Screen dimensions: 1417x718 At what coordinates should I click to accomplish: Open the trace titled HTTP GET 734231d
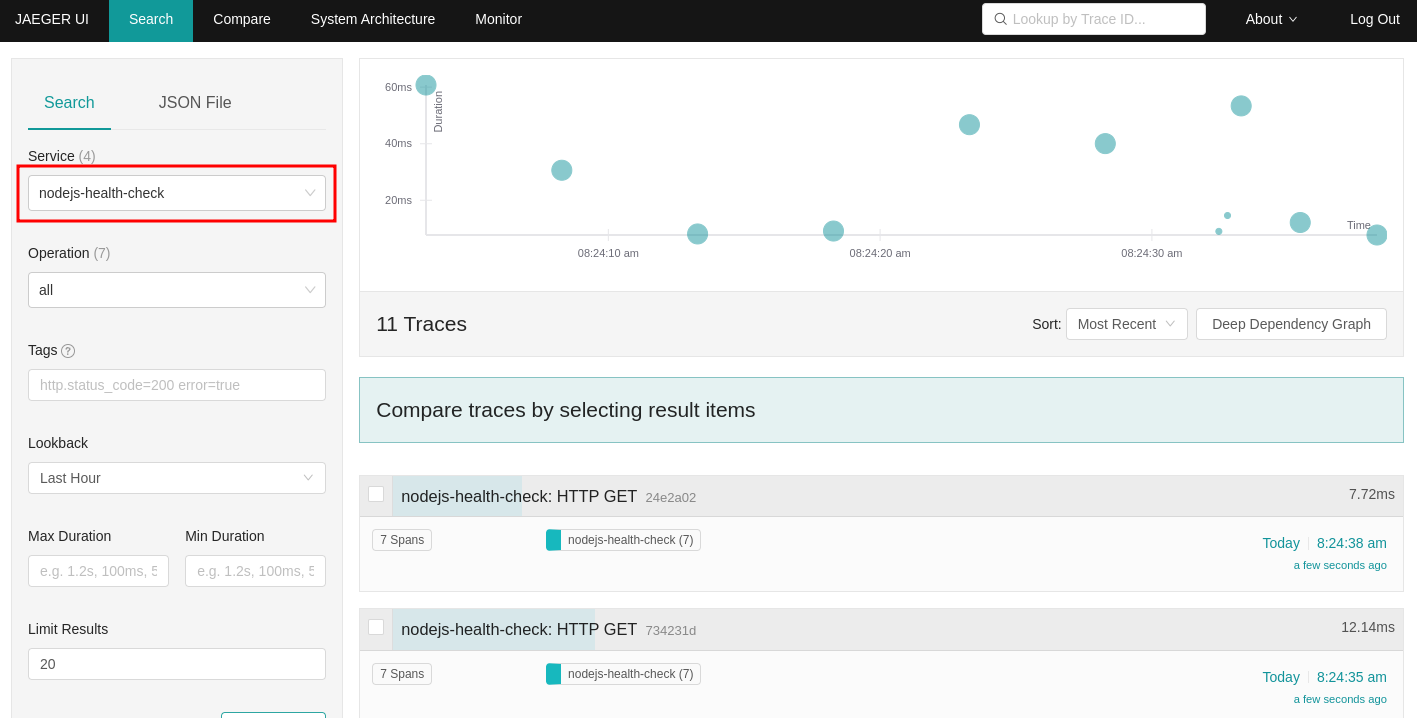coord(519,630)
